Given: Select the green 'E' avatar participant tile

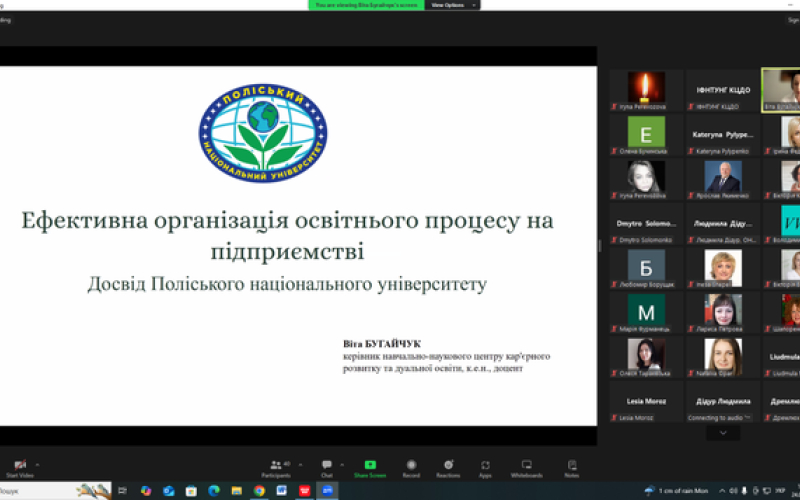Looking at the screenshot, I should (x=646, y=135).
